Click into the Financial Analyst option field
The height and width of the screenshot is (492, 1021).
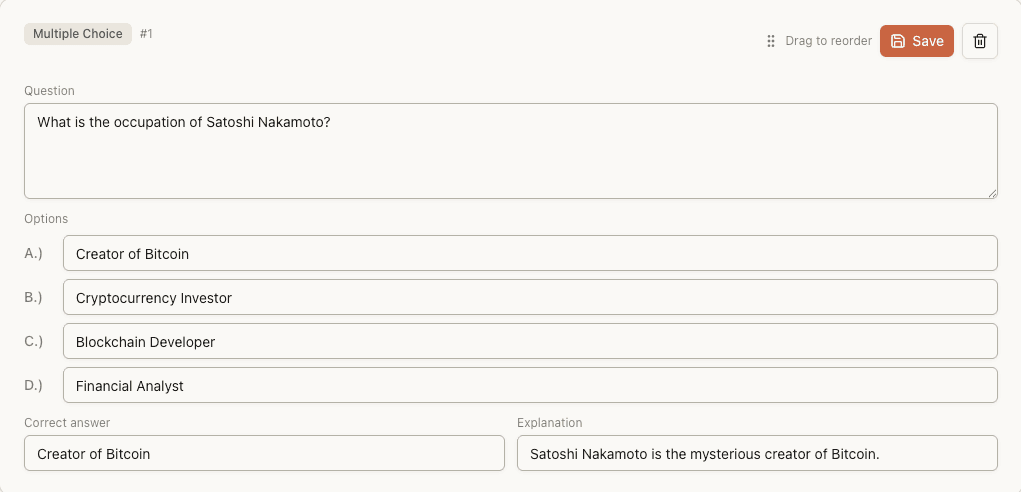click(x=530, y=386)
